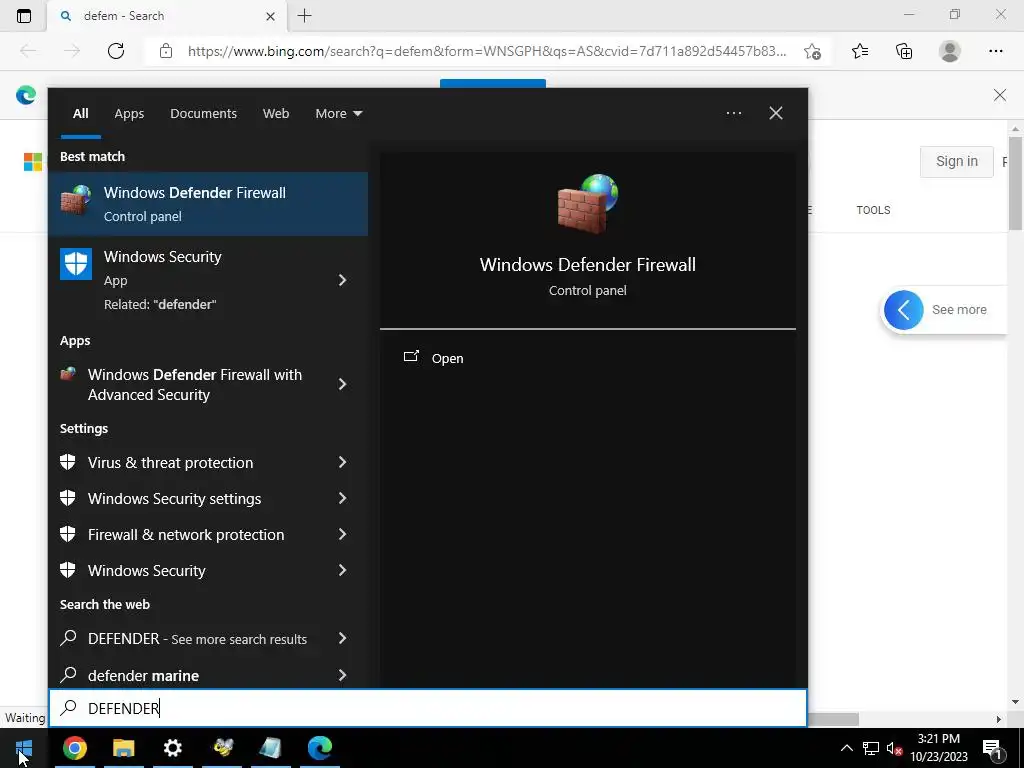Click the Windows Security shield icon
Image resolution: width=1024 pixels, height=768 pixels.
coord(76,264)
